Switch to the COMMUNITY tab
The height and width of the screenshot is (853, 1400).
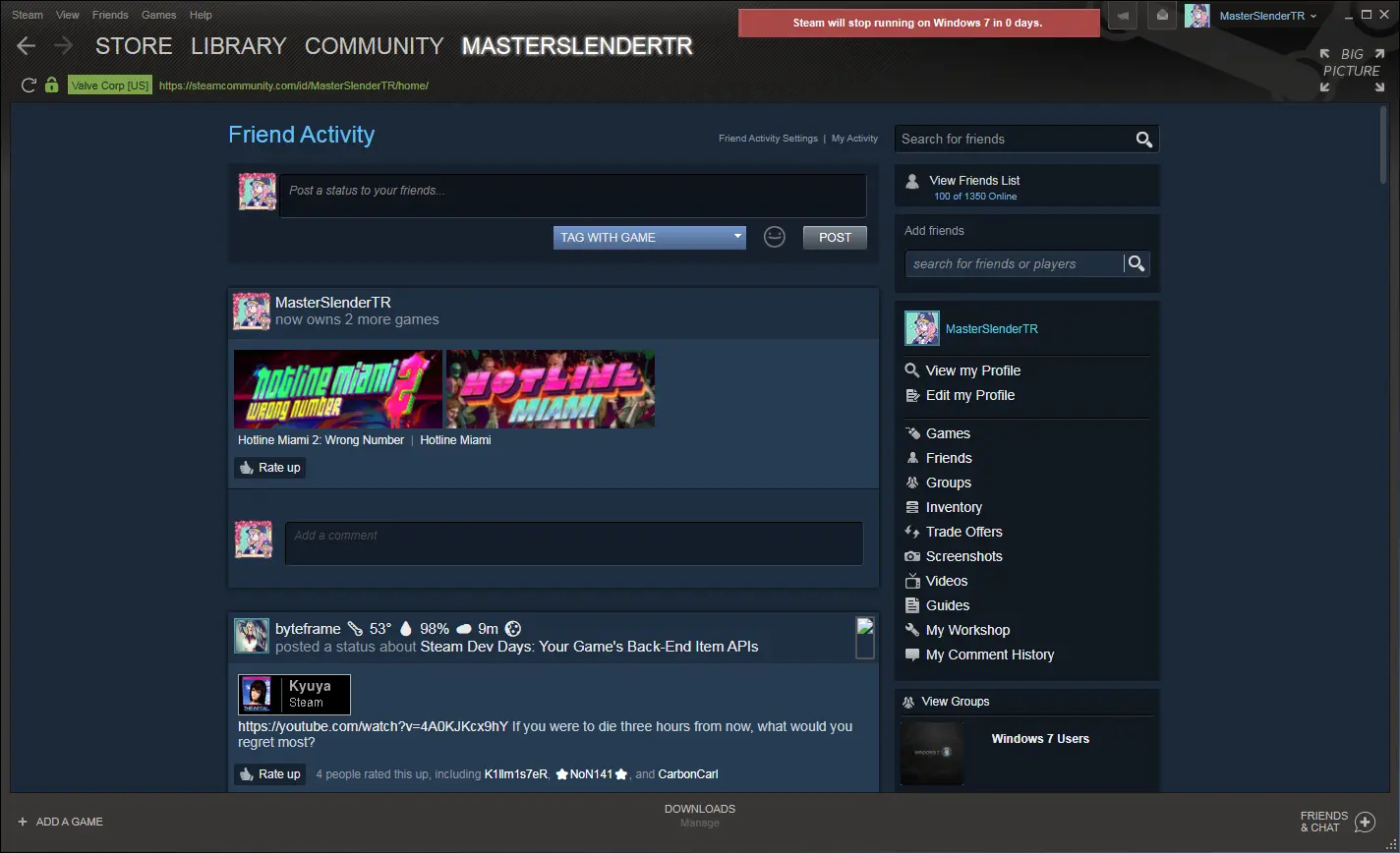[x=375, y=46]
